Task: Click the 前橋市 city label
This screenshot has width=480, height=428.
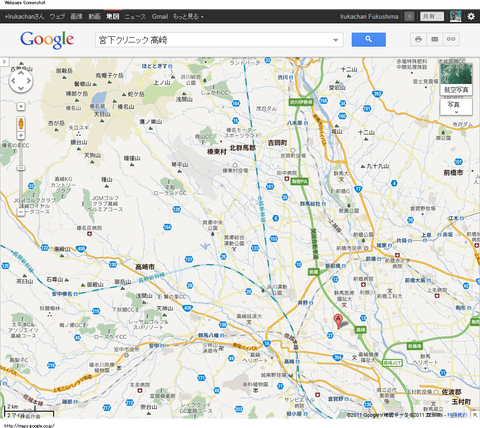Action: 453,173
